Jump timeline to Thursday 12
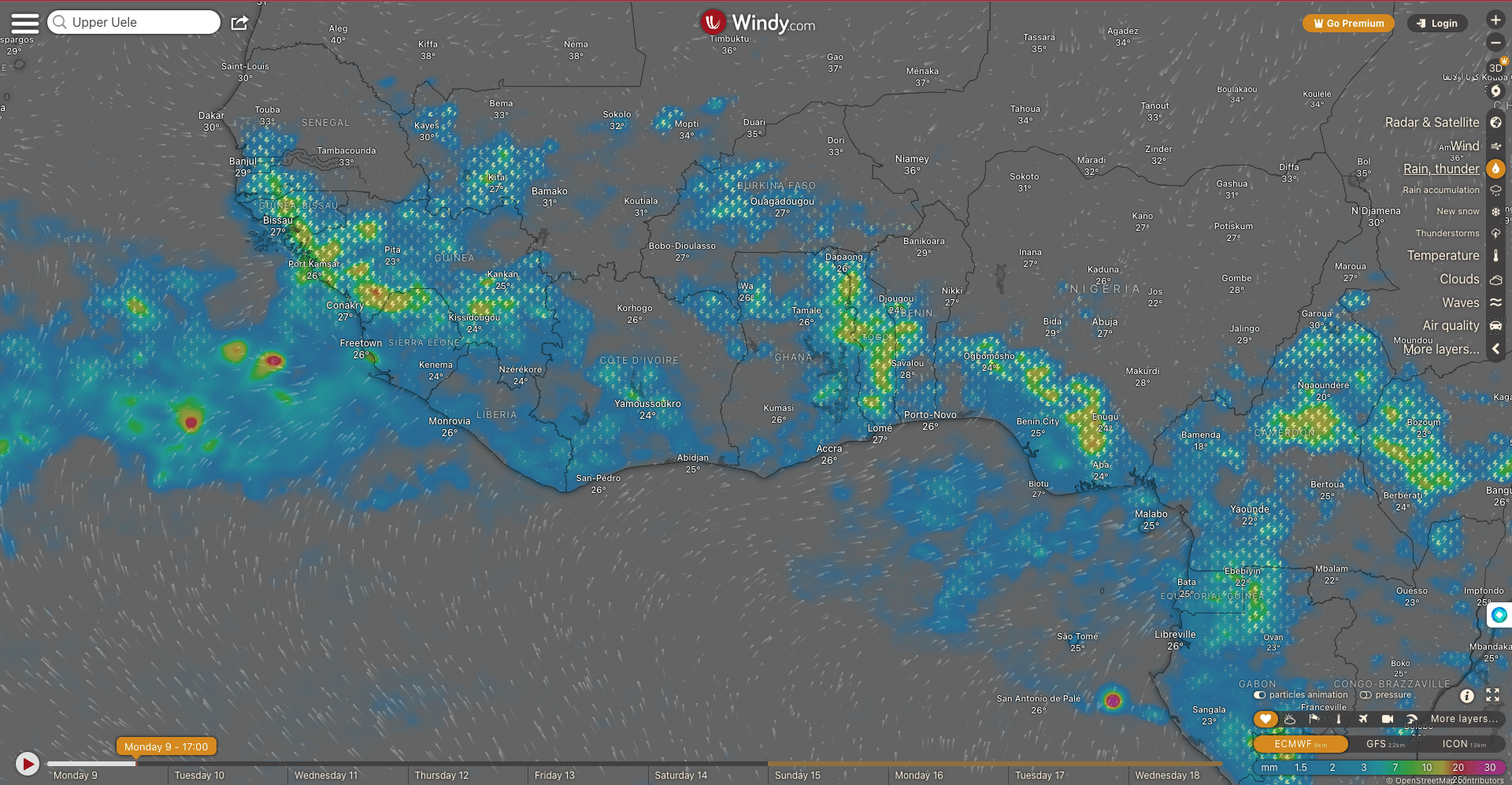The width and height of the screenshot is (1512, 785). tap(441, 776)
